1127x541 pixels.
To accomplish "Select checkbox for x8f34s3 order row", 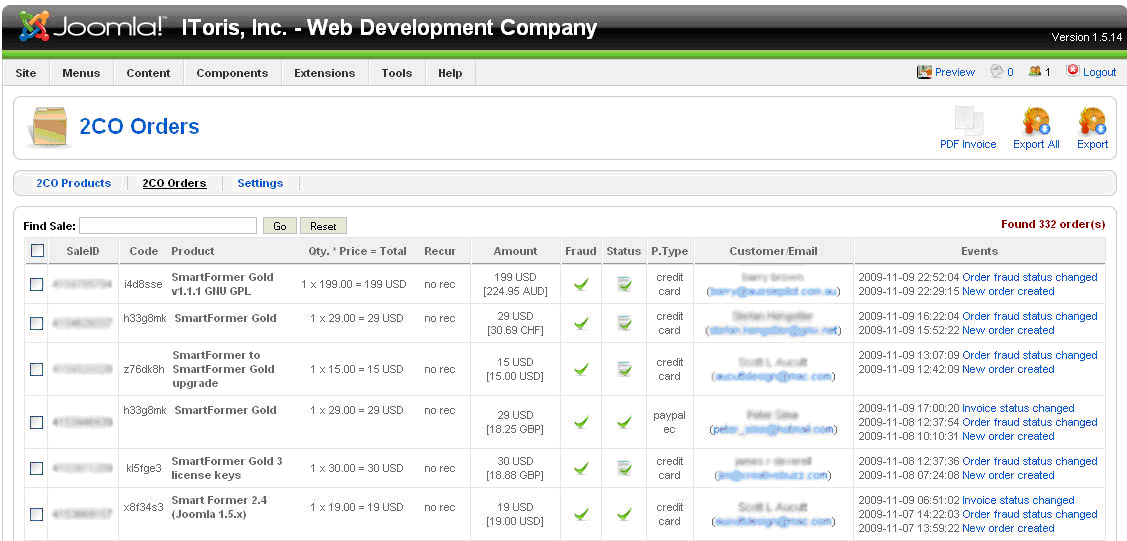I will coord(37,514).
